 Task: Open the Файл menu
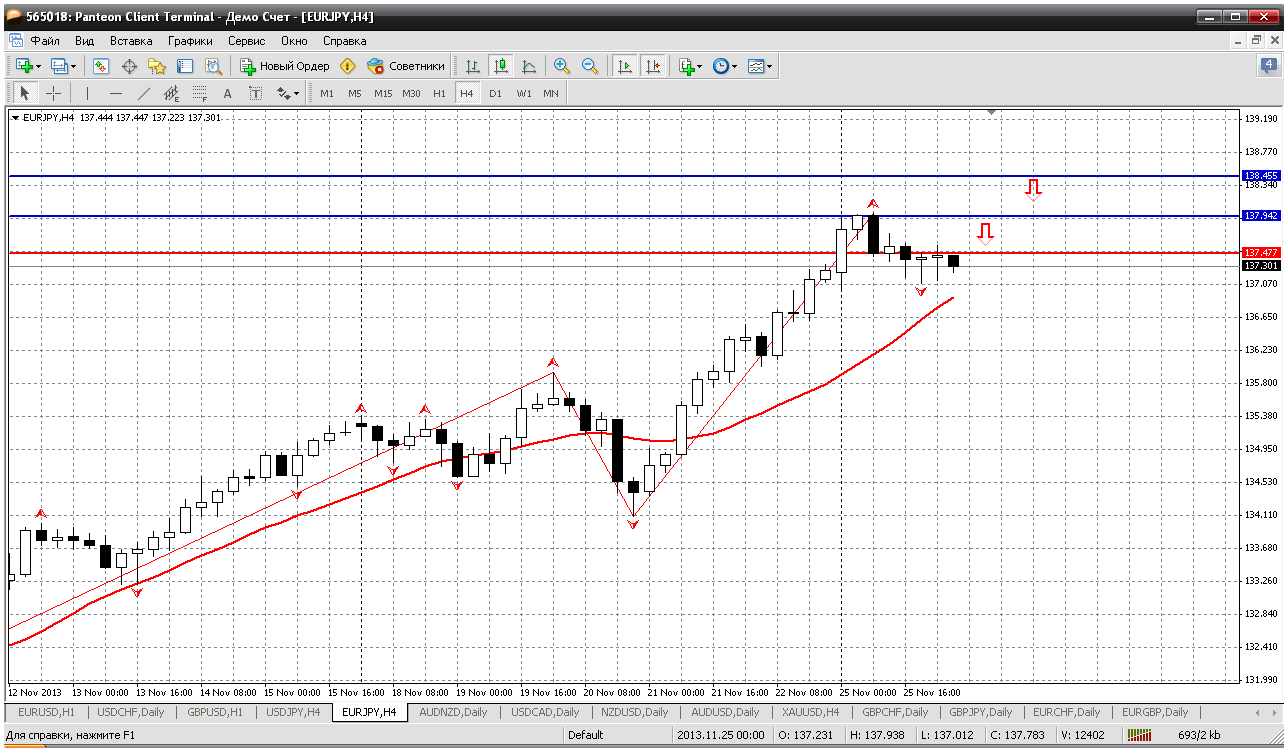point(45,41)
